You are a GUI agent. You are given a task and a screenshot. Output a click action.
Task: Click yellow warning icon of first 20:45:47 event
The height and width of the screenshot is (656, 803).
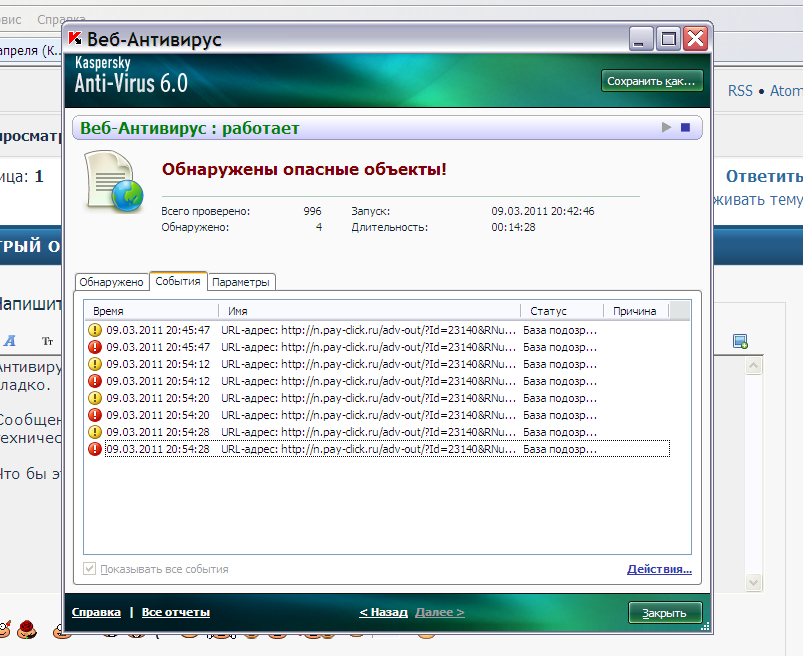pos(95,330)
